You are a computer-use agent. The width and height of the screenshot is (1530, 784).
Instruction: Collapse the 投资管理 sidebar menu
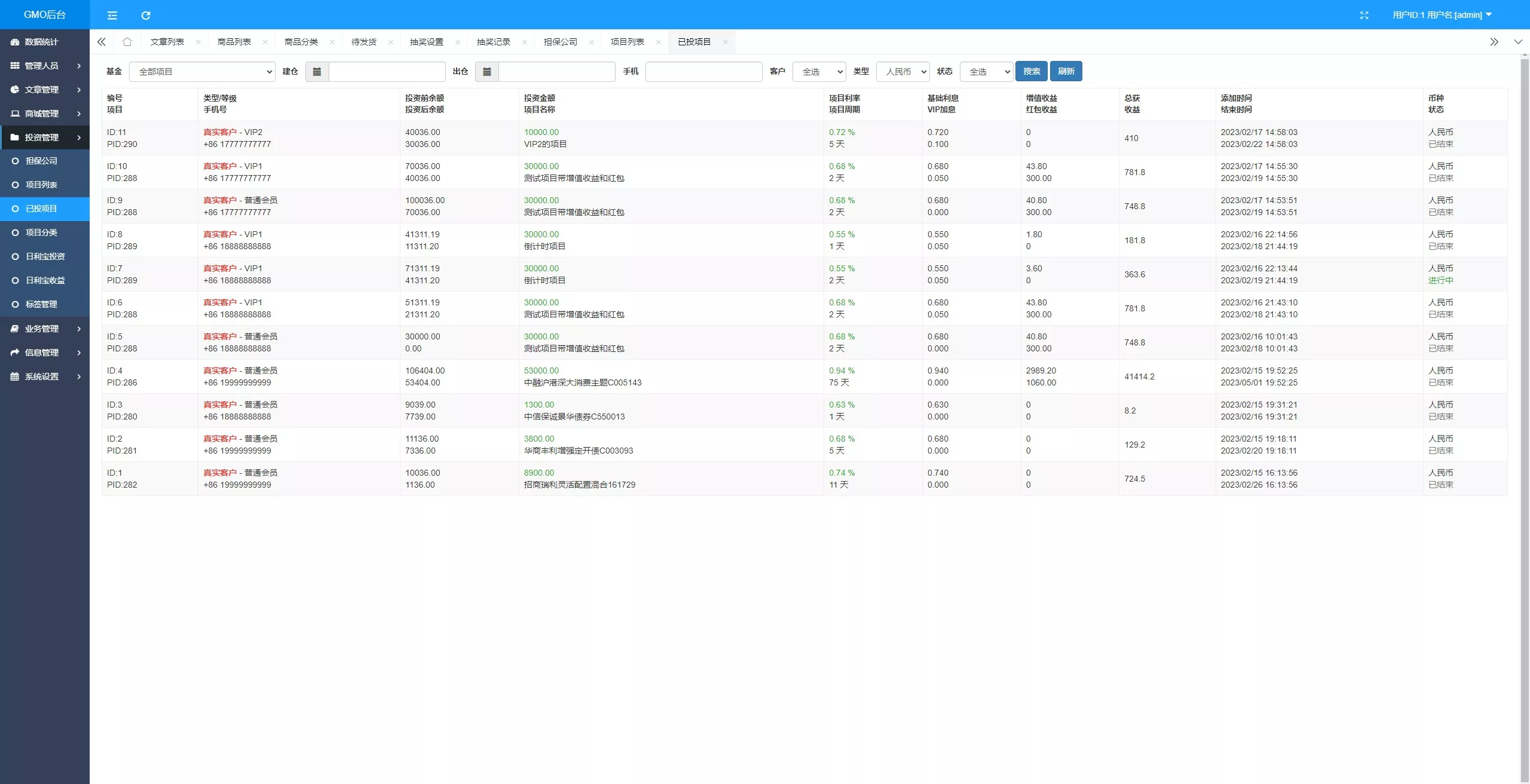pos(45,137)
